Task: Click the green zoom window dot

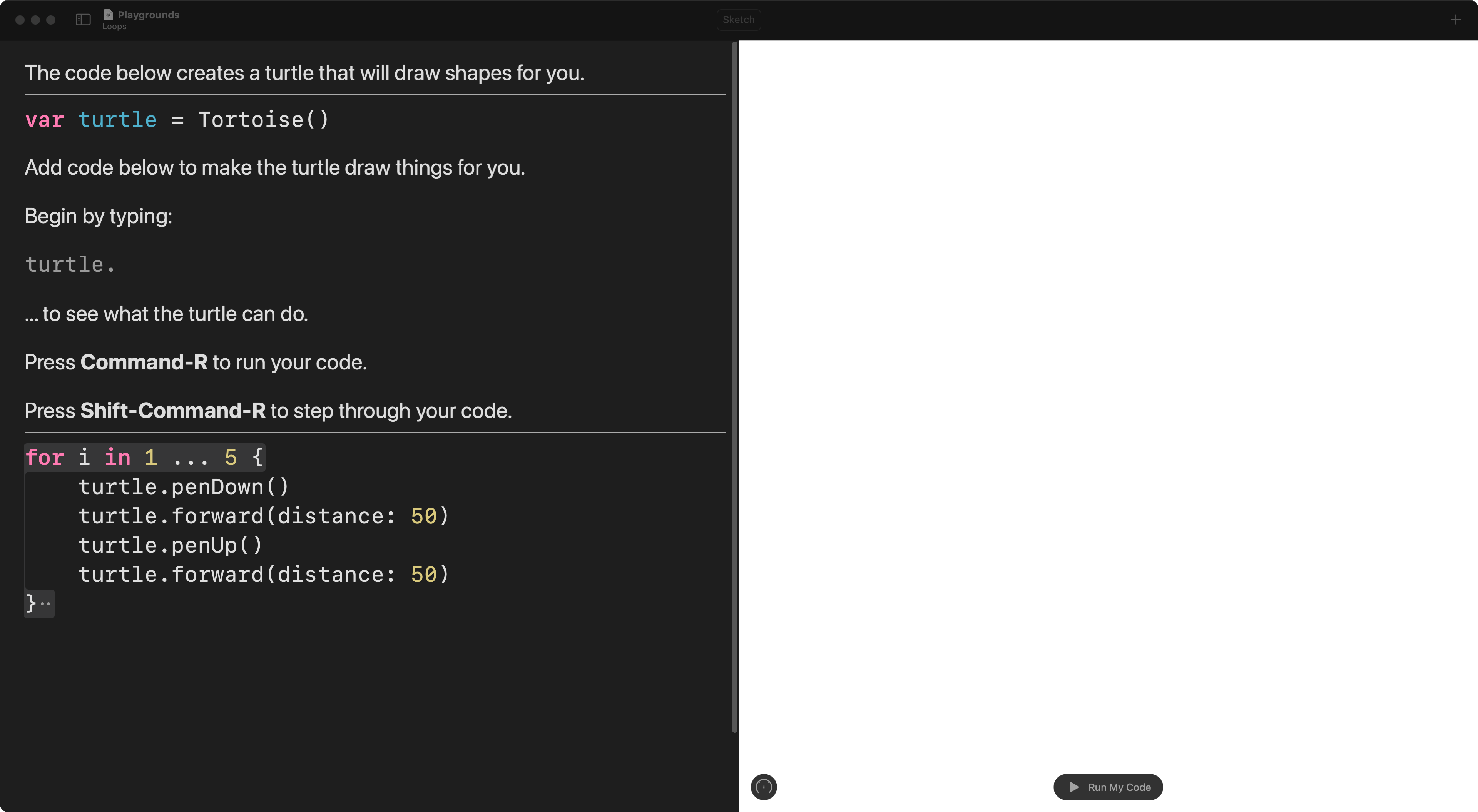Action: click(x=50, y=20)
